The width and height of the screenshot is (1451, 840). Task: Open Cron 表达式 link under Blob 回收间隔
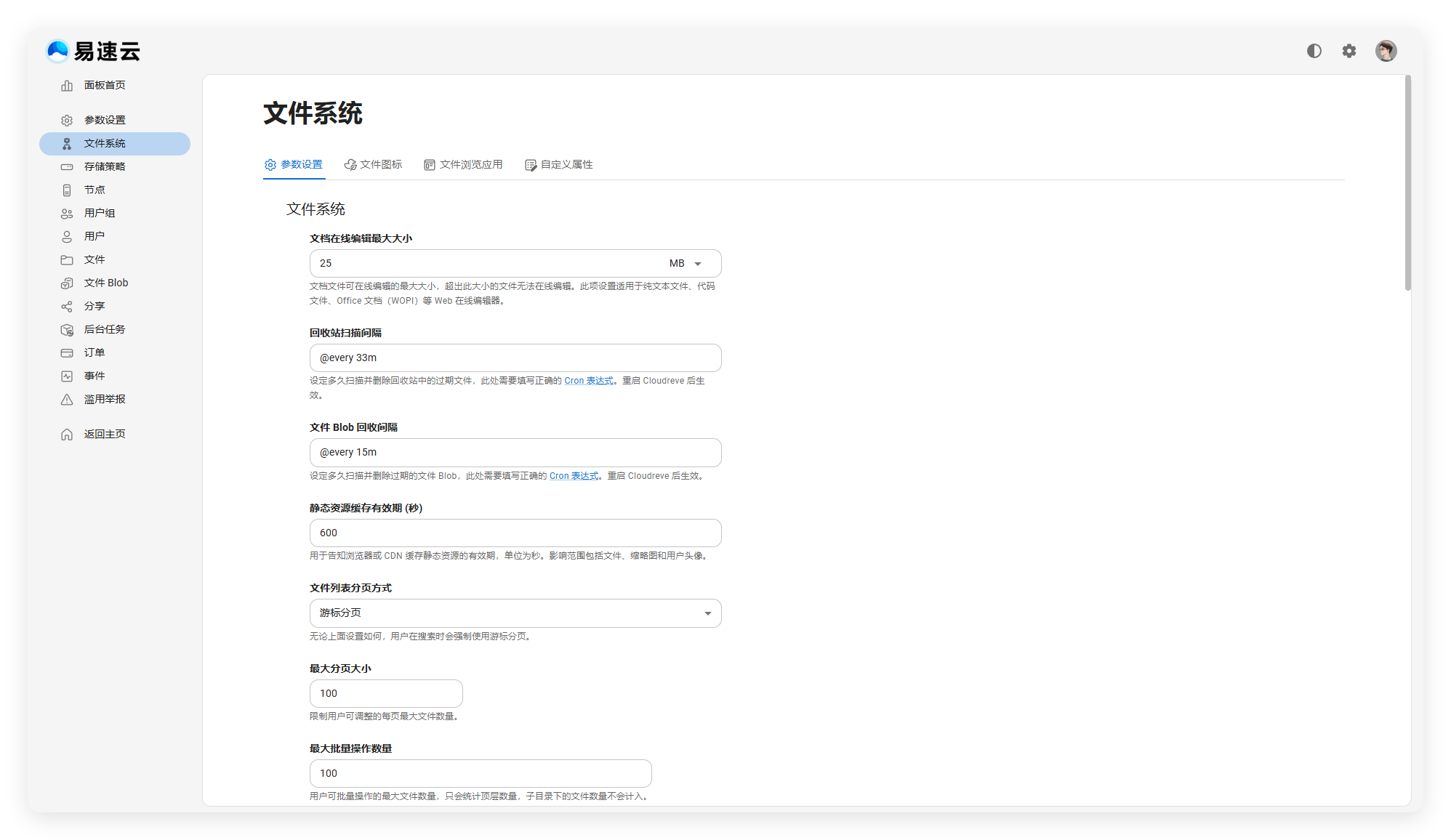point(574,476)
